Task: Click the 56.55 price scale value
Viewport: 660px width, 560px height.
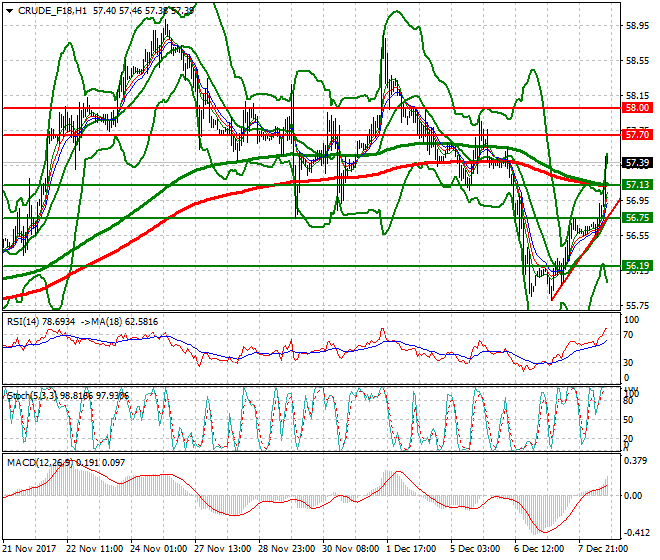Action: tap(637, 236)
